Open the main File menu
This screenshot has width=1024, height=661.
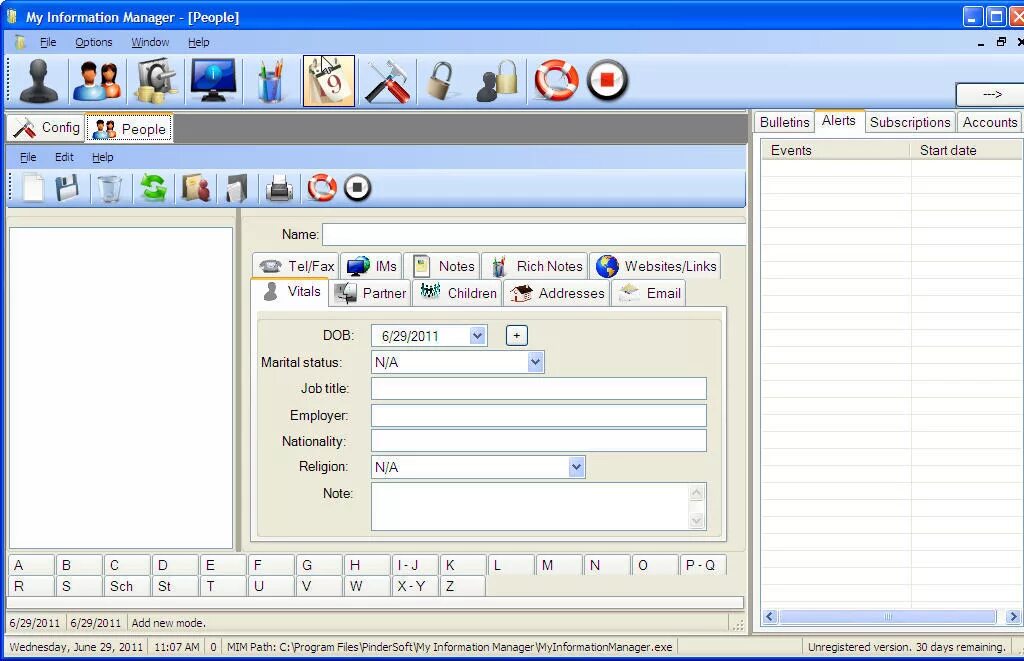tap(48, 42)
